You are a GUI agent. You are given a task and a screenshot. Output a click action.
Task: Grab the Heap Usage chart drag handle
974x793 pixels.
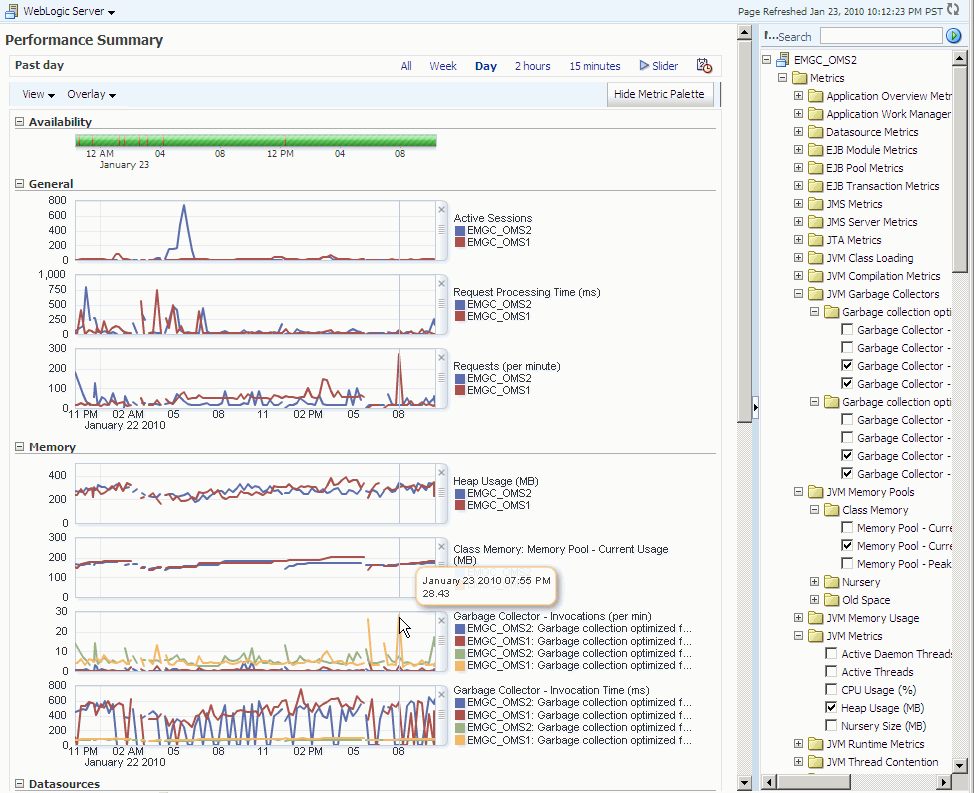pyautogui.click(x=442, y=492)
